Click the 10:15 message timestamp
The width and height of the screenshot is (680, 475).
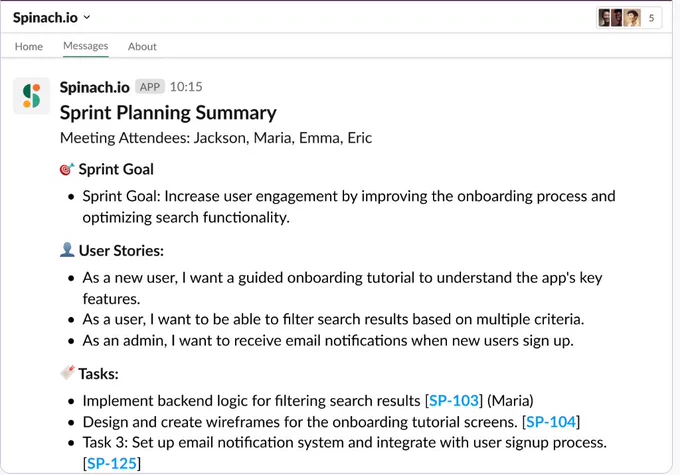point(186,87)
